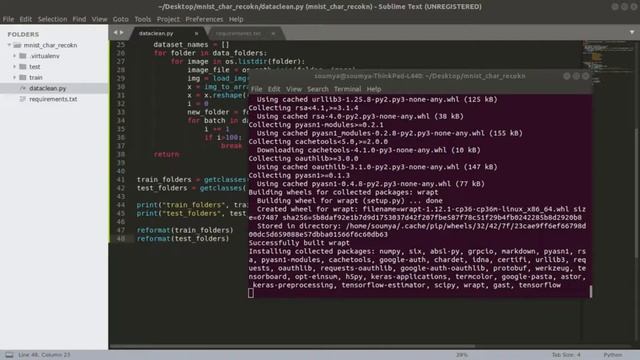Close the dataclean.py tab
Image resolution: width=640 pixels, height=360 pixels.
pyautogui.click(x=196, y=33)
